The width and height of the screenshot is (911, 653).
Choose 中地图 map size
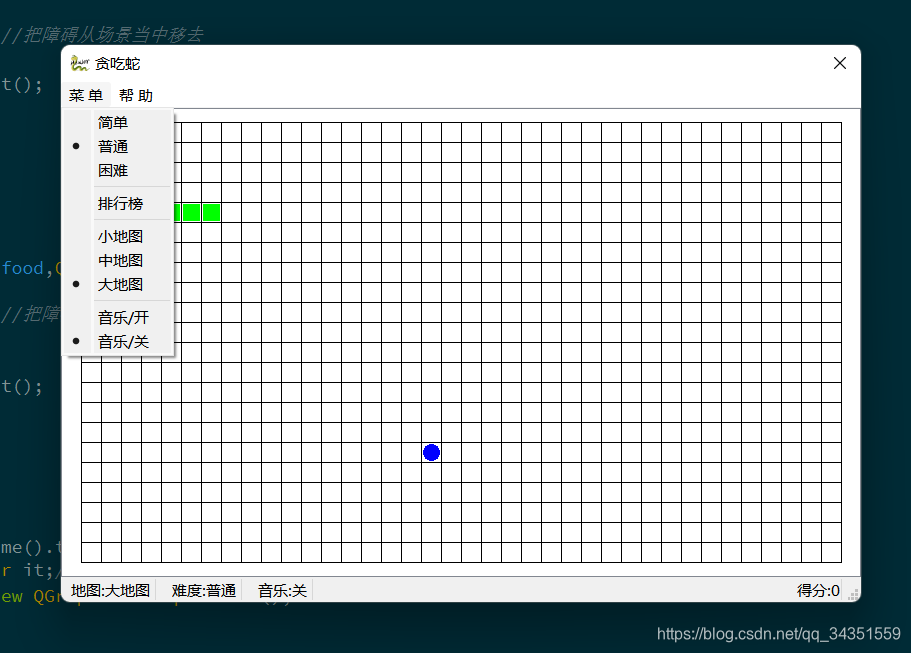tap(118, 260)
